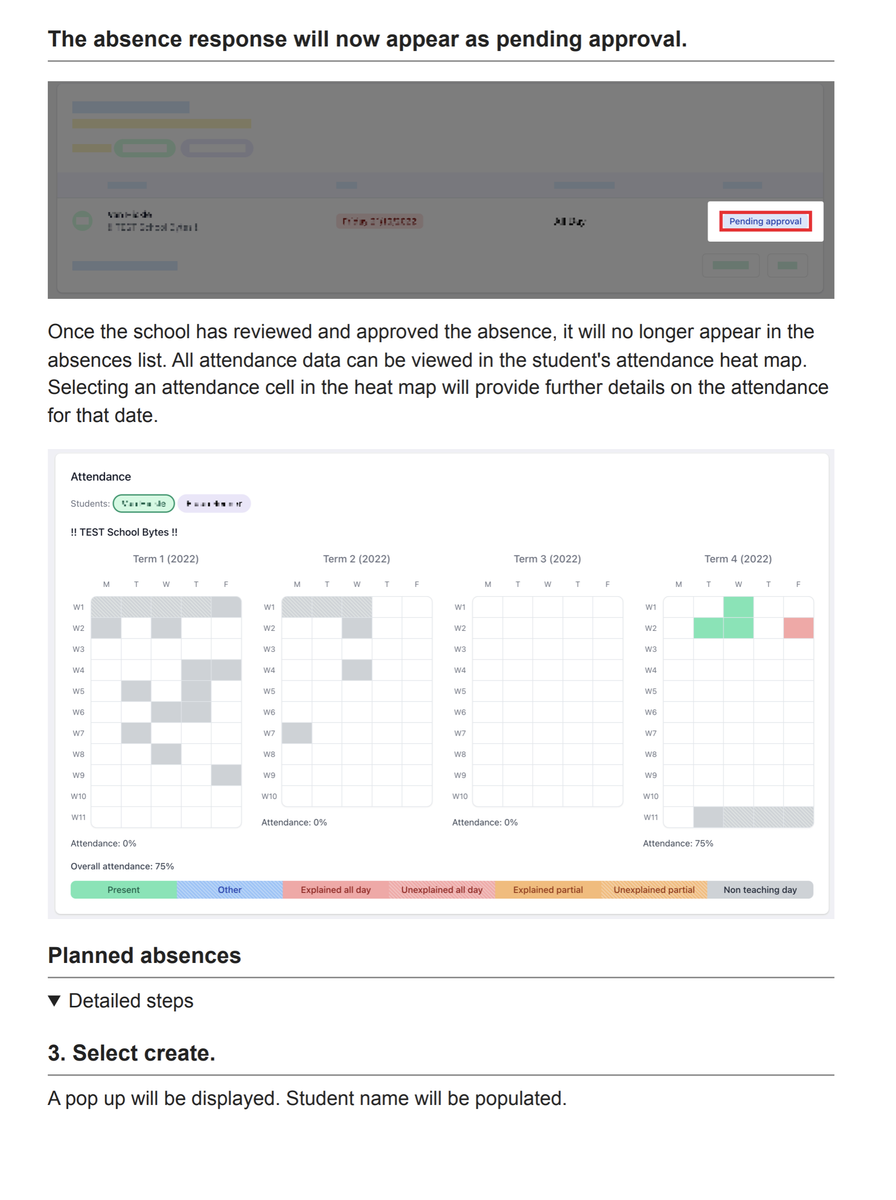The image size is (896, 1200).
Task: Click the Non teaching day legend swatch
Action: (x=760, y=890)
